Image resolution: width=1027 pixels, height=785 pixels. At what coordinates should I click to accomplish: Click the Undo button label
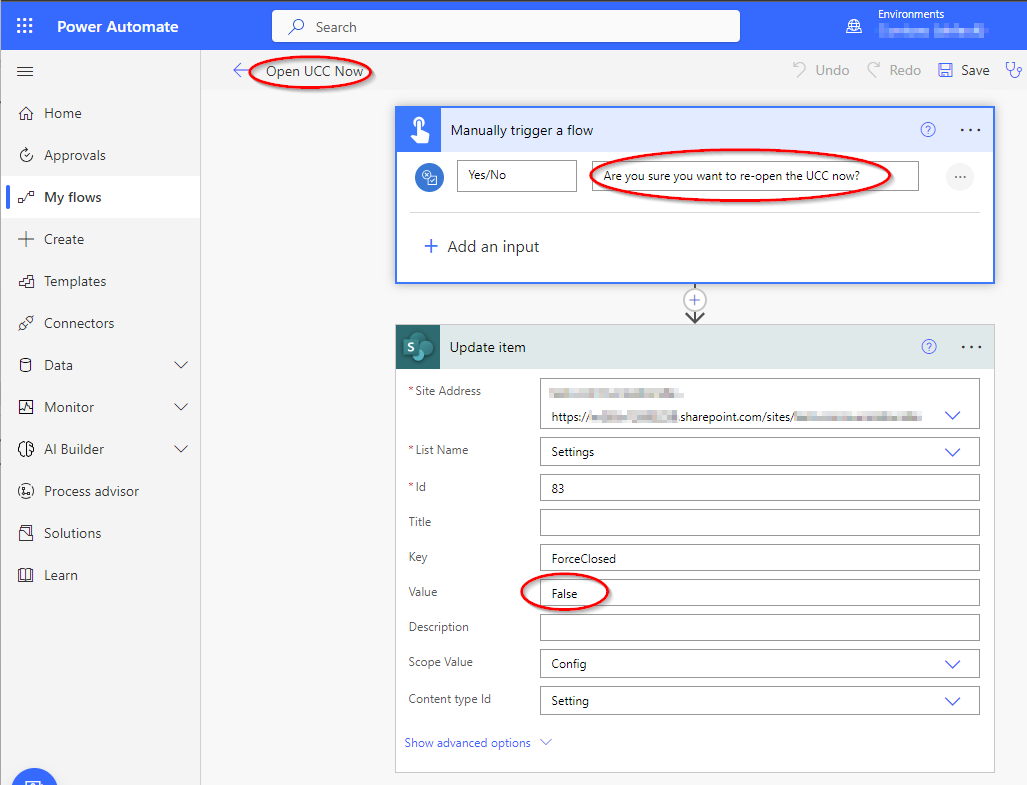coord(832,70)
